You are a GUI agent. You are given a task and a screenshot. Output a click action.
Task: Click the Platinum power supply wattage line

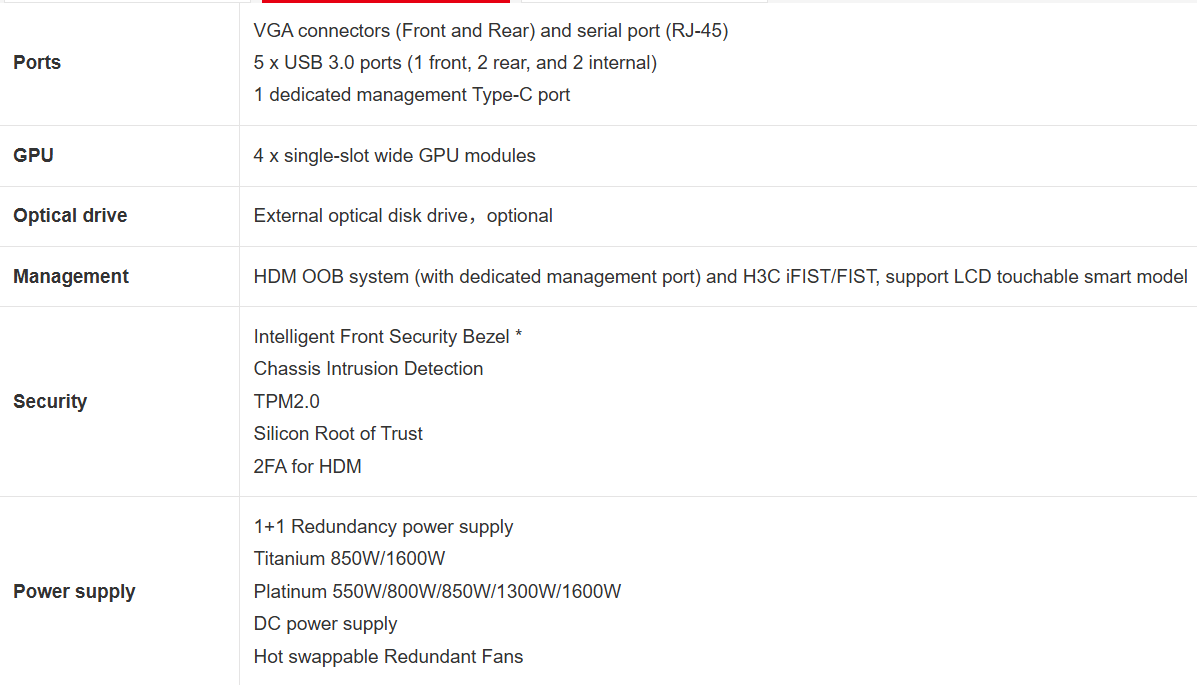[437, 592]
